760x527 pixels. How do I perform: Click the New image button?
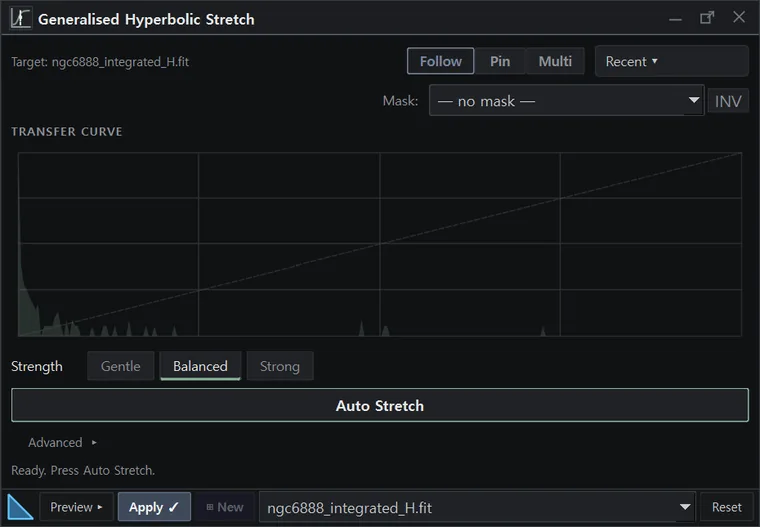tap(224, 507)
